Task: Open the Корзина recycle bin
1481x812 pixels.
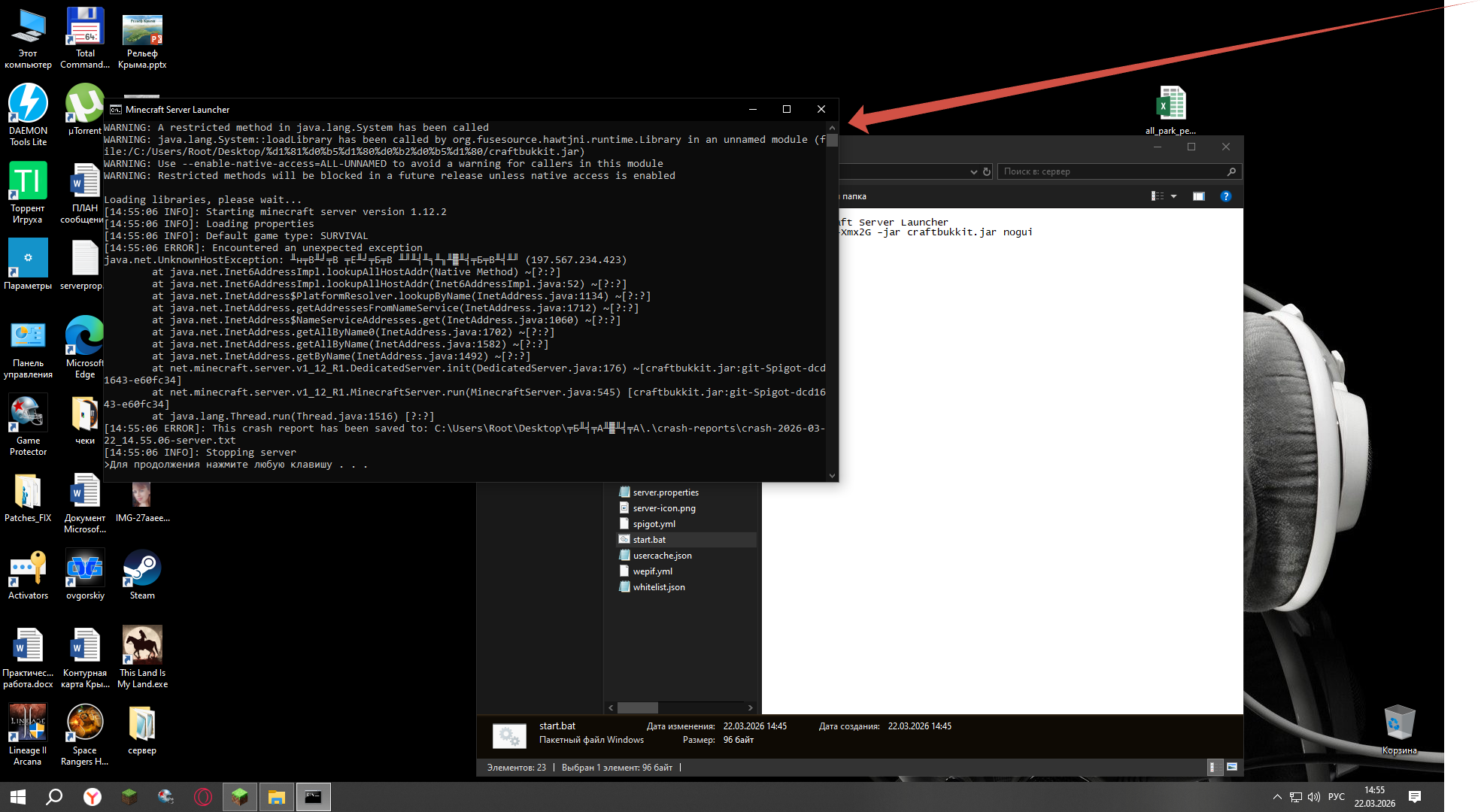Action: (x=1399, y=729)
